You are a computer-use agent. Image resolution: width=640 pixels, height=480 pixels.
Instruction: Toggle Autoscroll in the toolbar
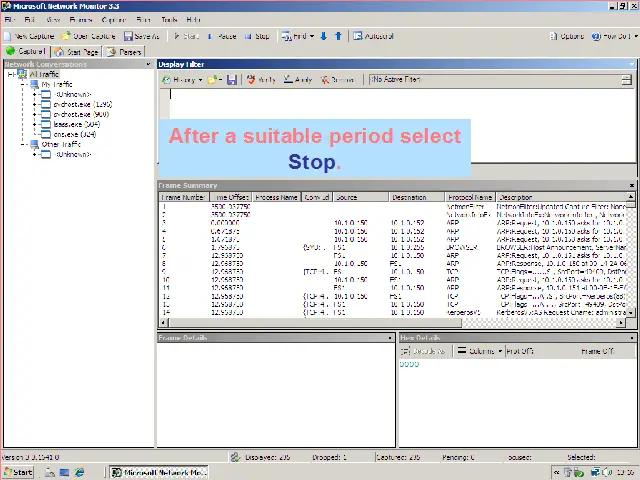(373, 36)
